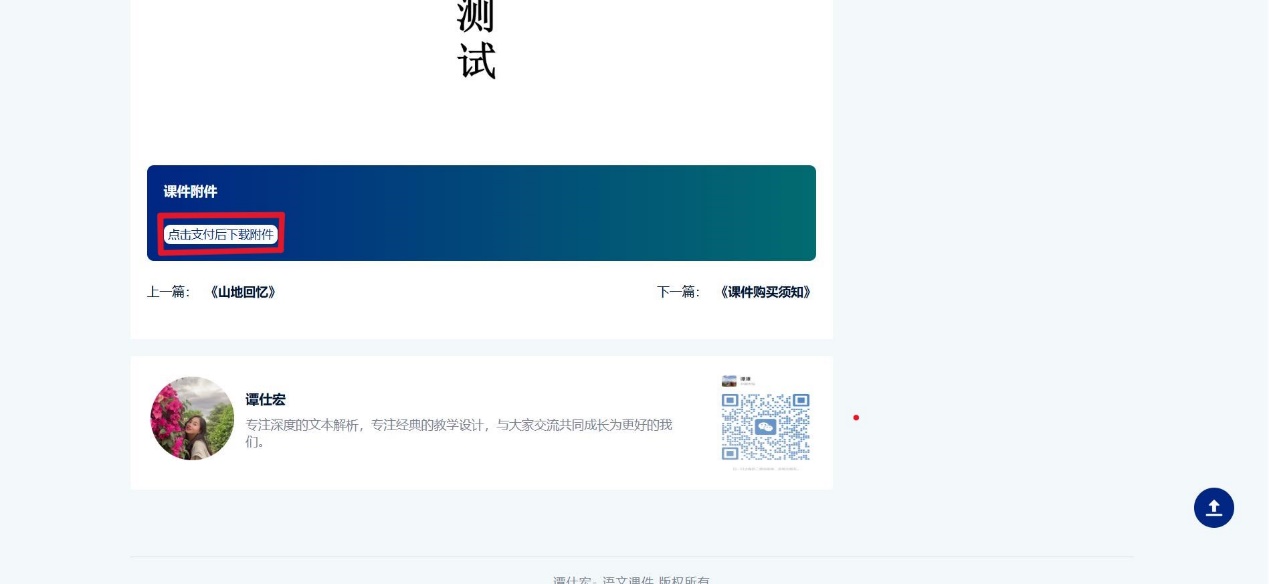Image resolution: width=1269 pixels, height=584 pixels.
Task: Open the previous article 《山地回忆》
Action: coord(243,292)
